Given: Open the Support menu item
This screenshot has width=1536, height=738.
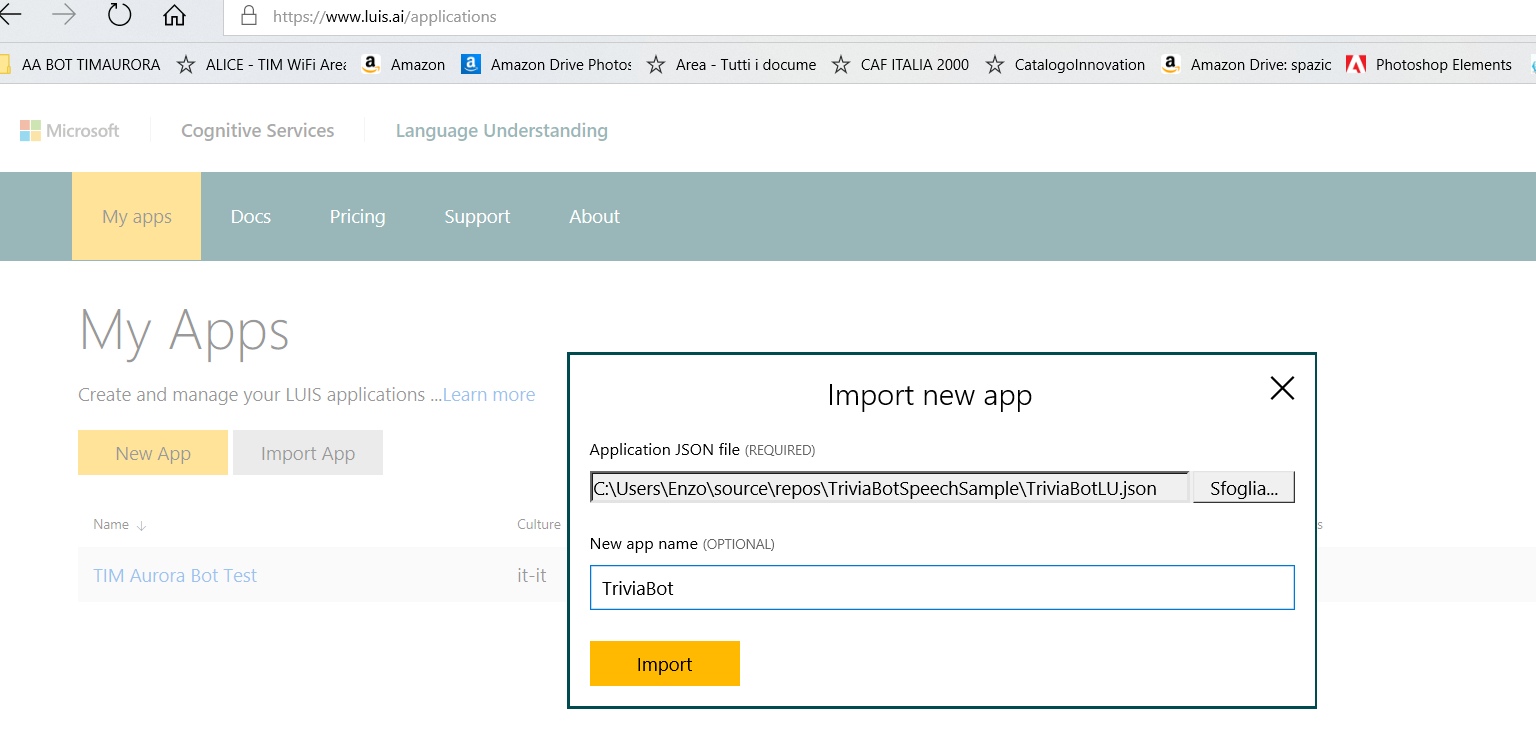Looking at the screenshot, I should tap(477, 217).
